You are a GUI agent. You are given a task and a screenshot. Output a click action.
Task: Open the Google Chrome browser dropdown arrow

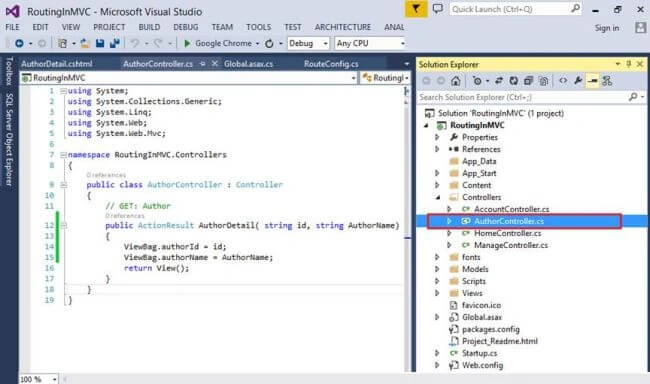[x=257, y=43]
